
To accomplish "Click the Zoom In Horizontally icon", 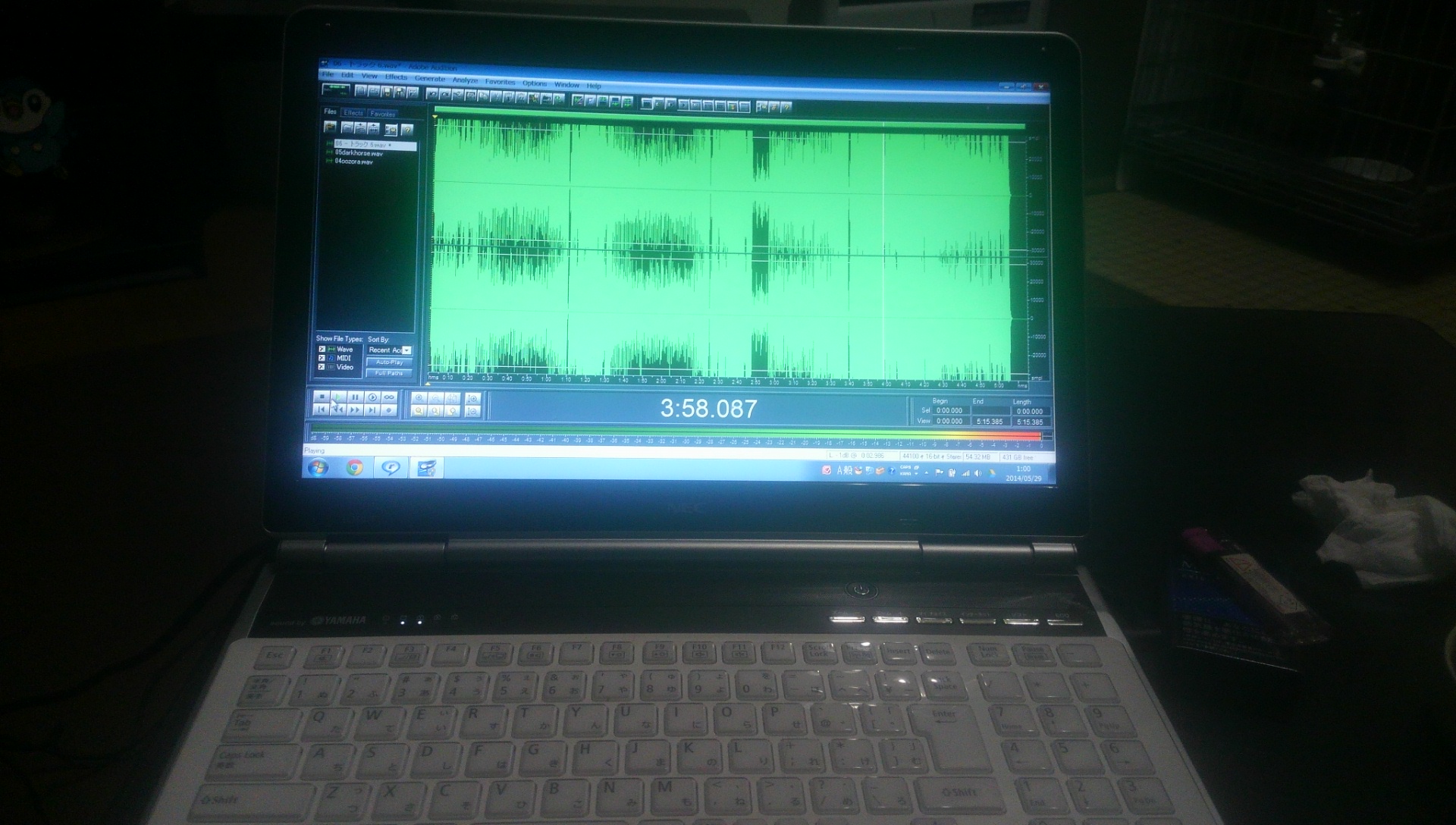I will click(x=419, y=397).
